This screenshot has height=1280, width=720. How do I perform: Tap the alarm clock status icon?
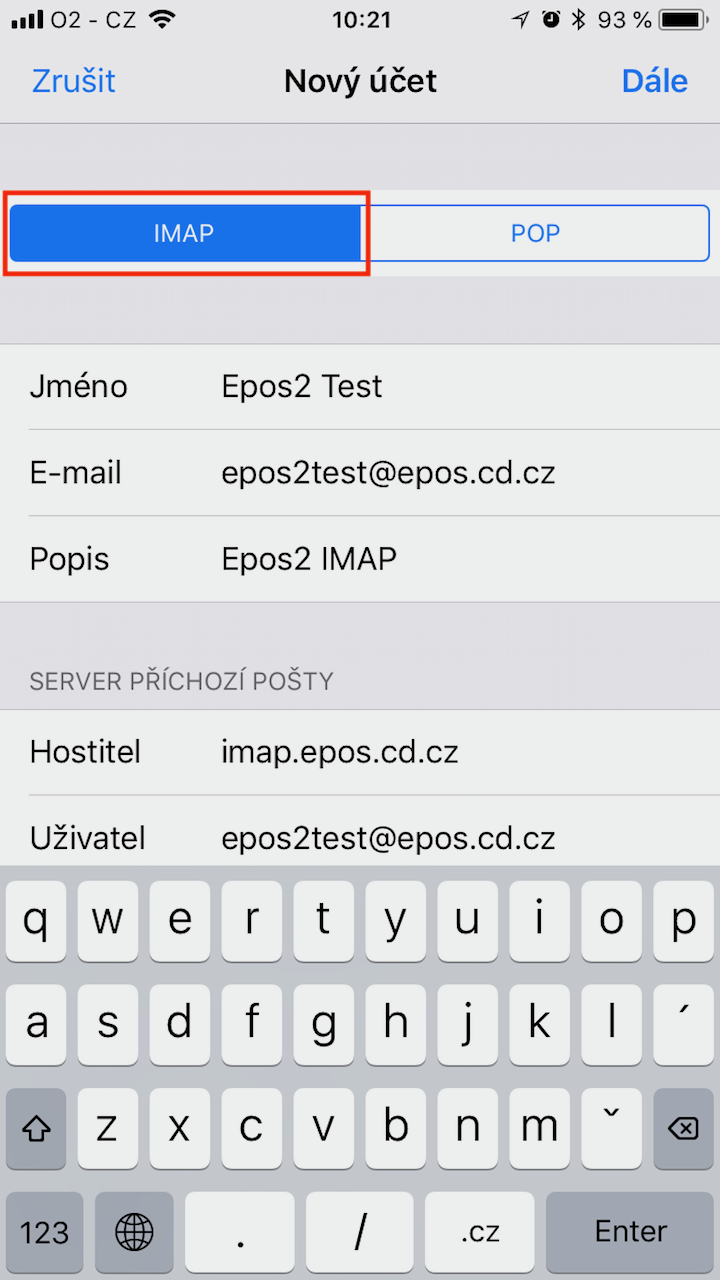coord(551,20)
